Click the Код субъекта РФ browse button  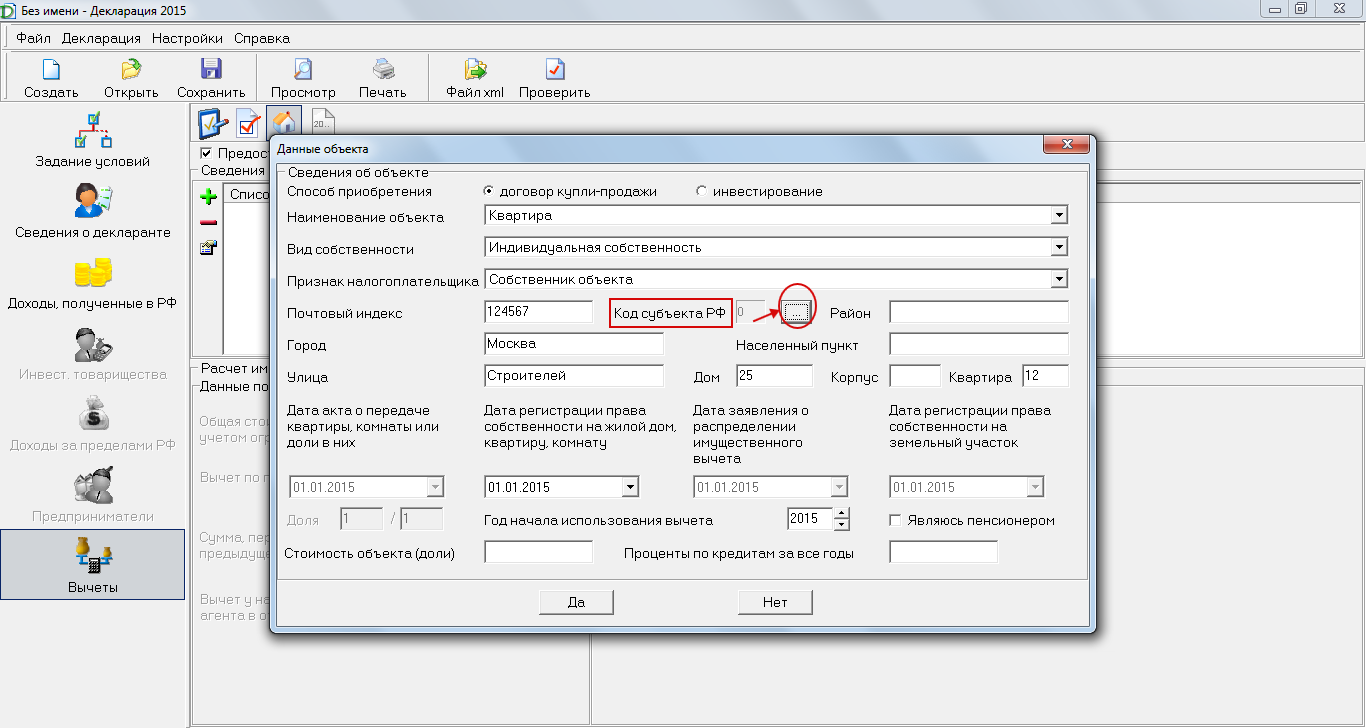(x=796, y=313)
